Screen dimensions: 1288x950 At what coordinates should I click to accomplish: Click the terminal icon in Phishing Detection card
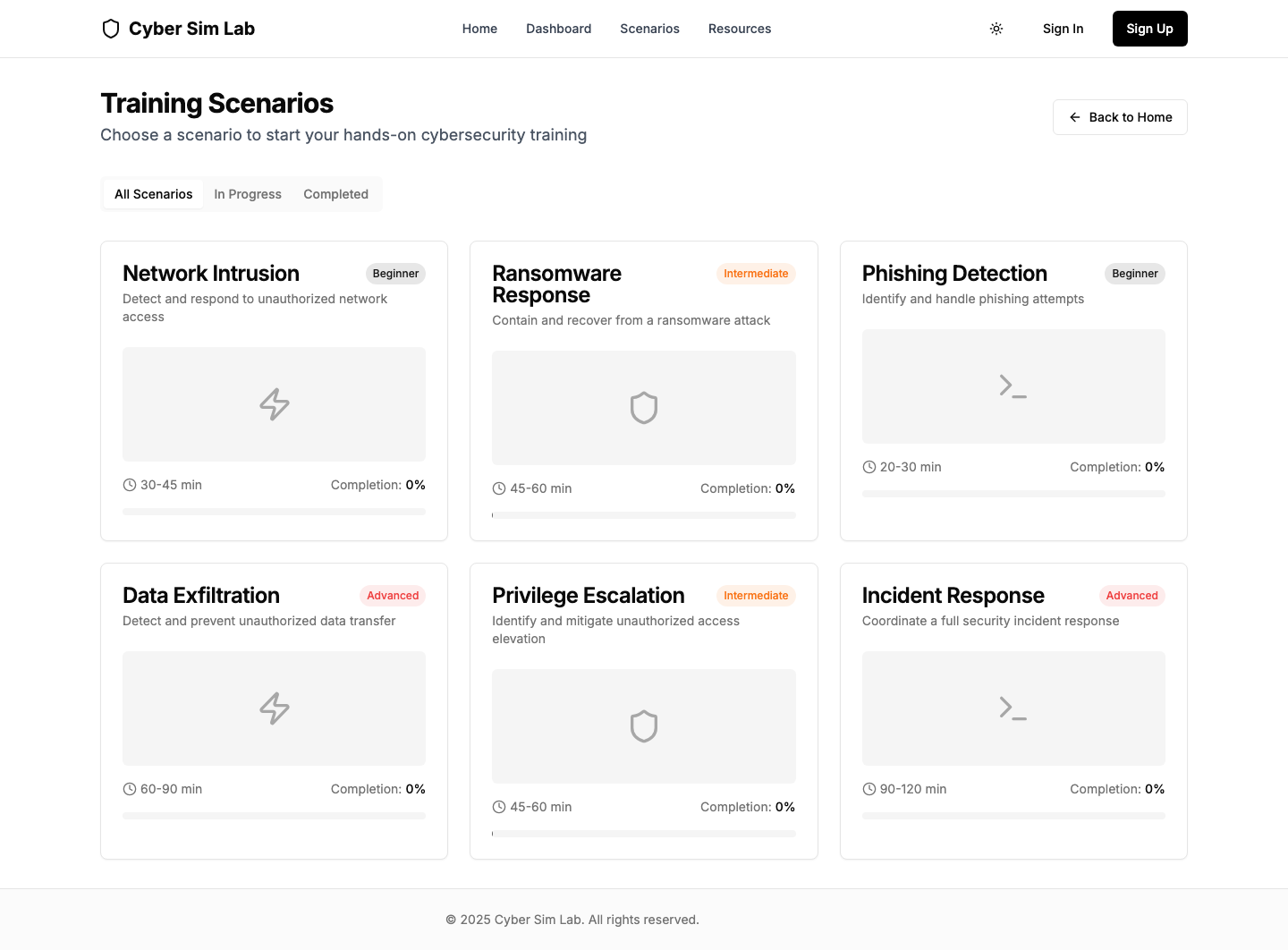pyautogui.click(x=1013, y=386)
